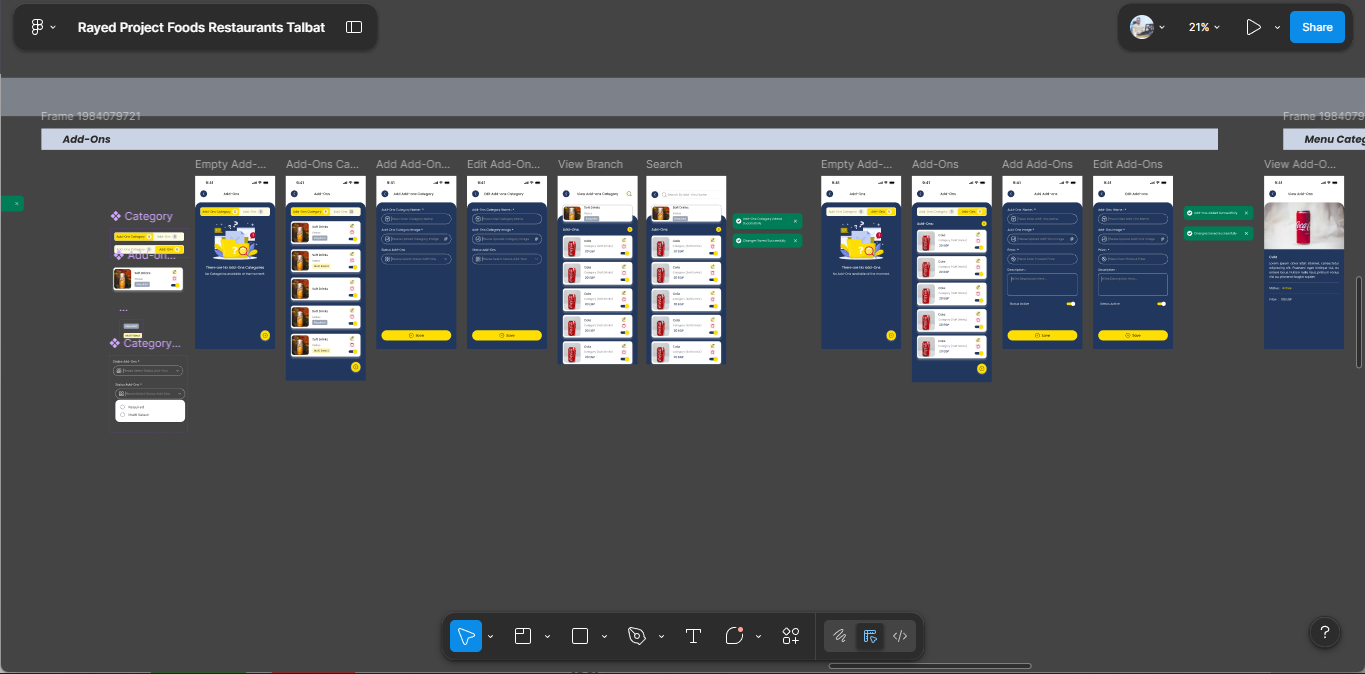Click the Share button
The height and width of the screenshot is (674, 1365).
pyautogui.click(x=1317, y=27)
